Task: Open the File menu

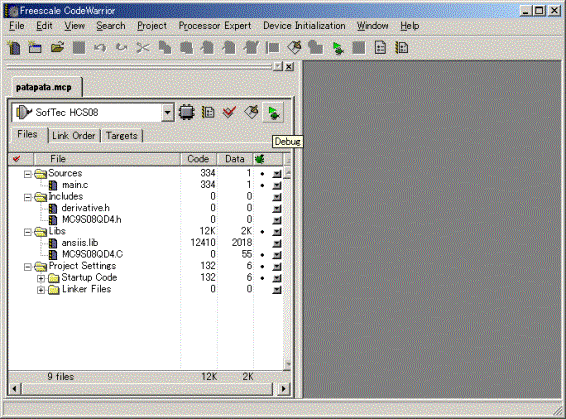Action: pos(17,26)
